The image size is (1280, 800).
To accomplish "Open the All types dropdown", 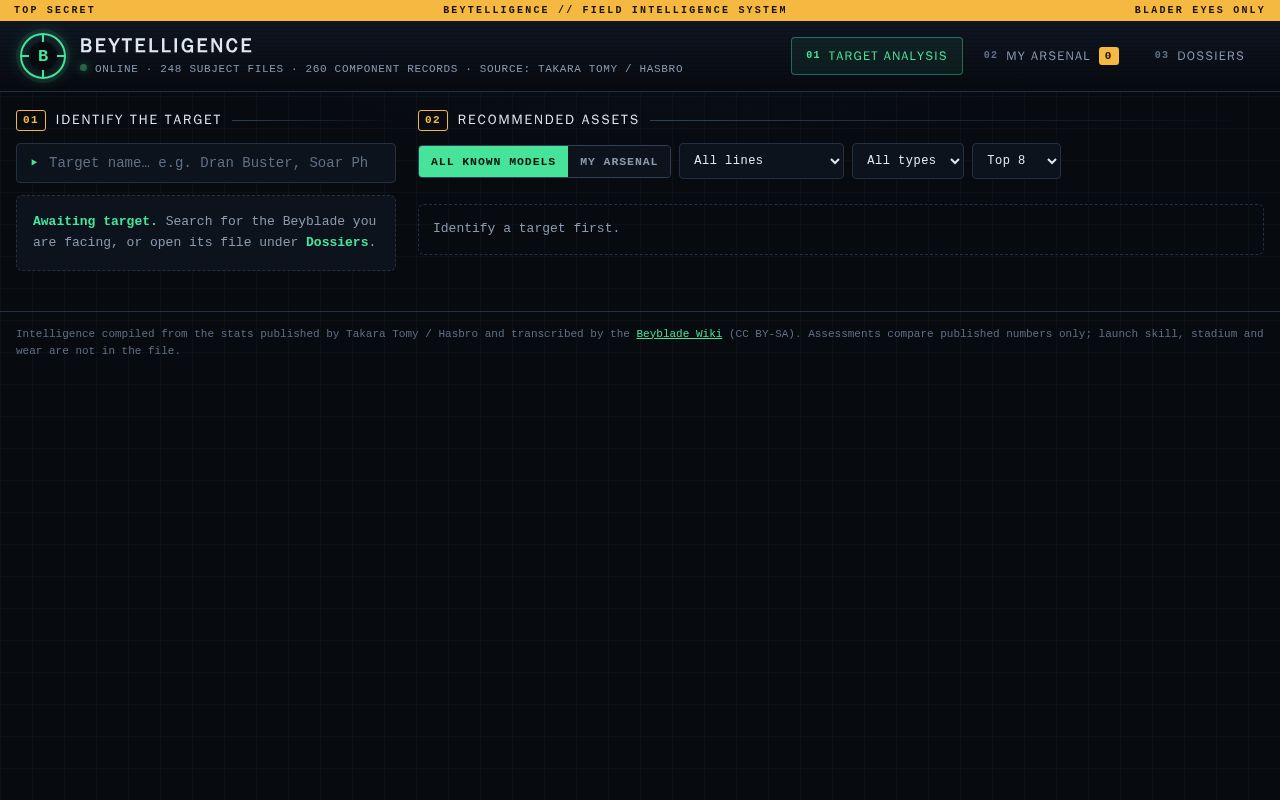I will [908, 161].
